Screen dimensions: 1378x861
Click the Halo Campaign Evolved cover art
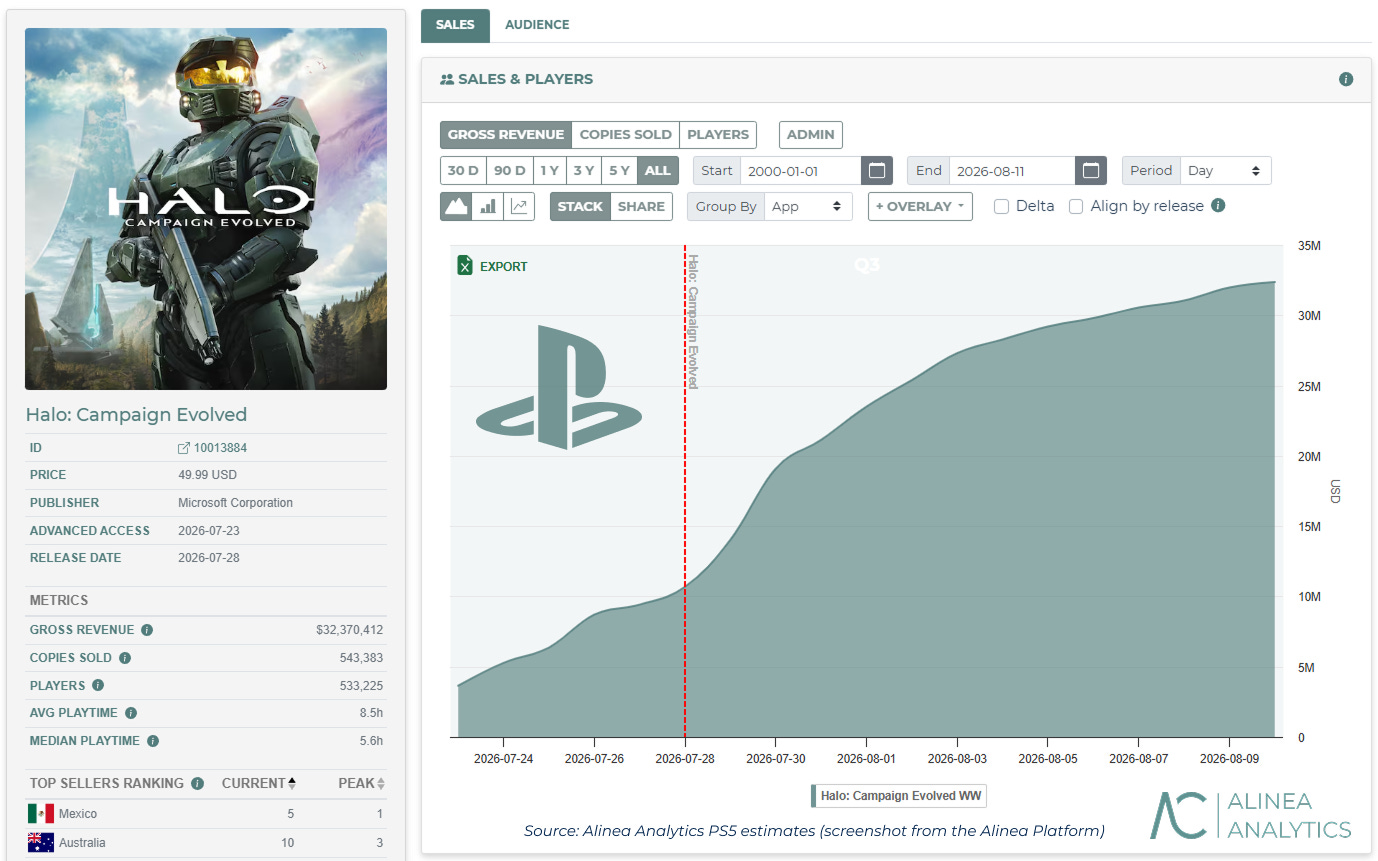206,209
